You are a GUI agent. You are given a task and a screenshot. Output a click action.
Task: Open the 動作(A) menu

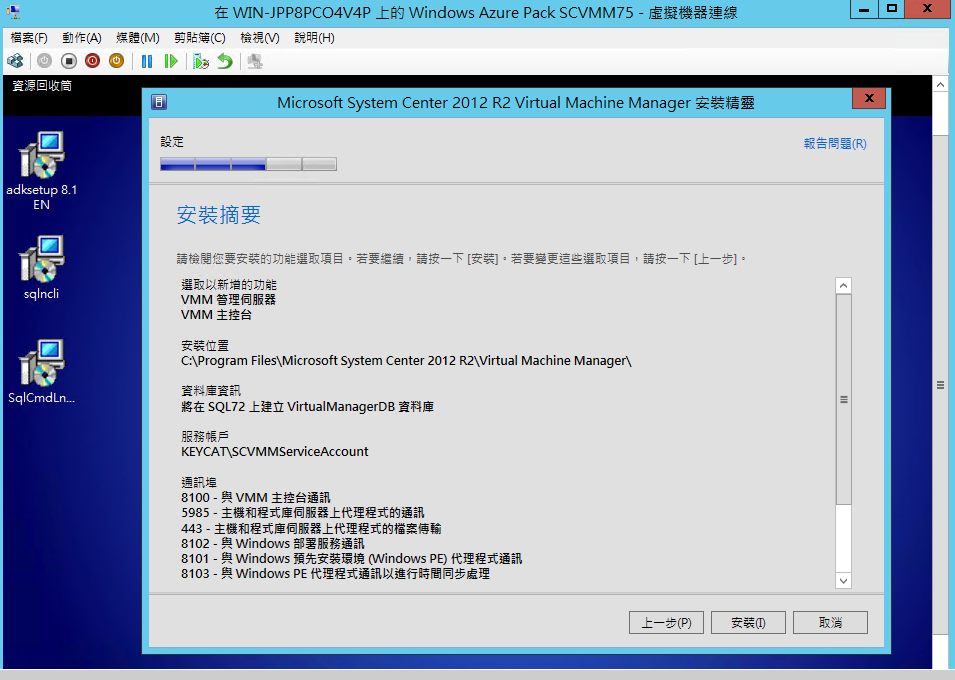(82, 38)
